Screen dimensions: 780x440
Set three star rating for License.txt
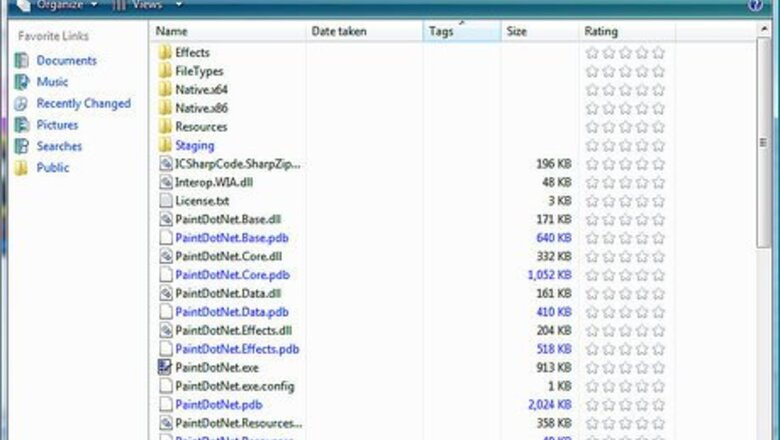point(625,200)
